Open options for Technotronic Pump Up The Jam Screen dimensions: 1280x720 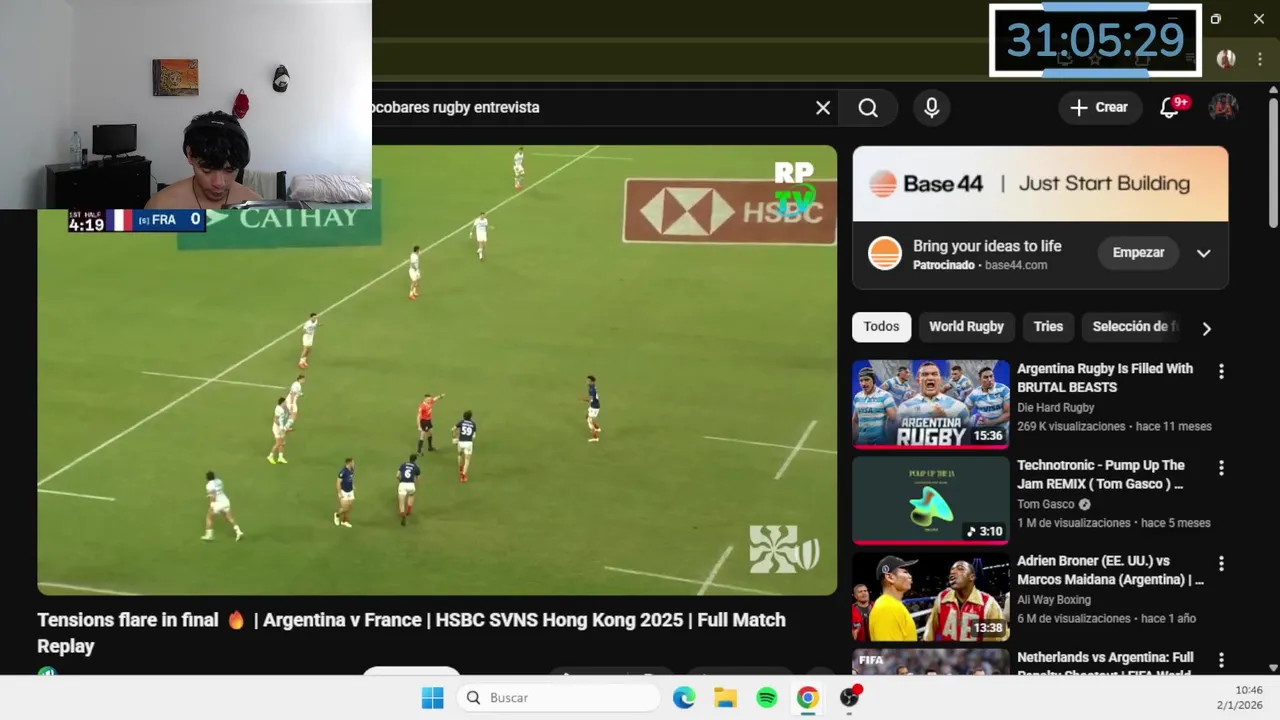1221,467
